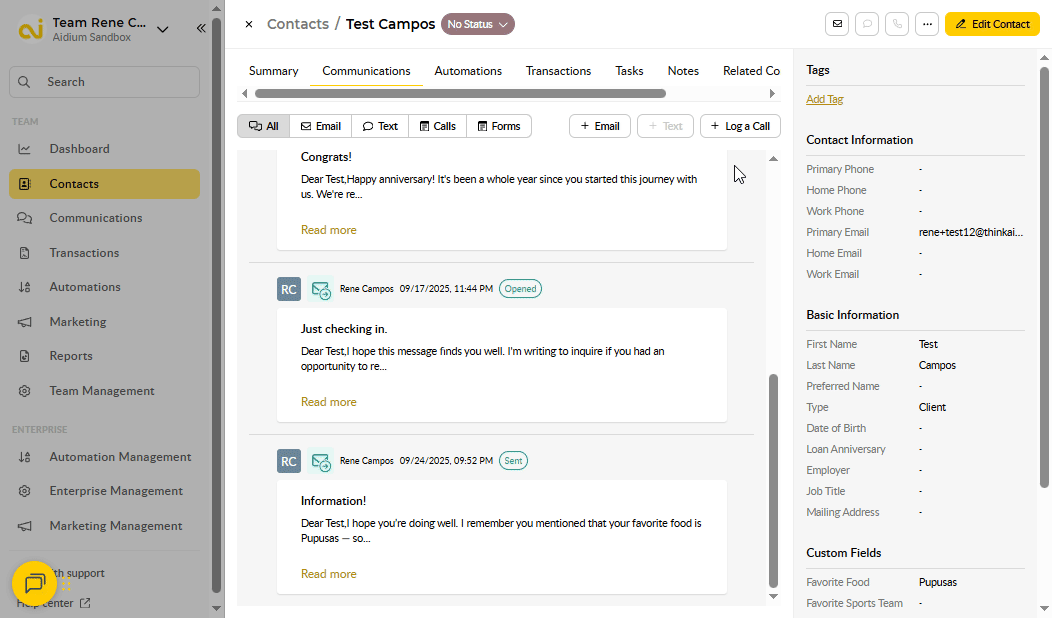Screen dimensions: 1052x618
Task: Go to Automations in the sidebar
Action: click(x=85, y=287)
